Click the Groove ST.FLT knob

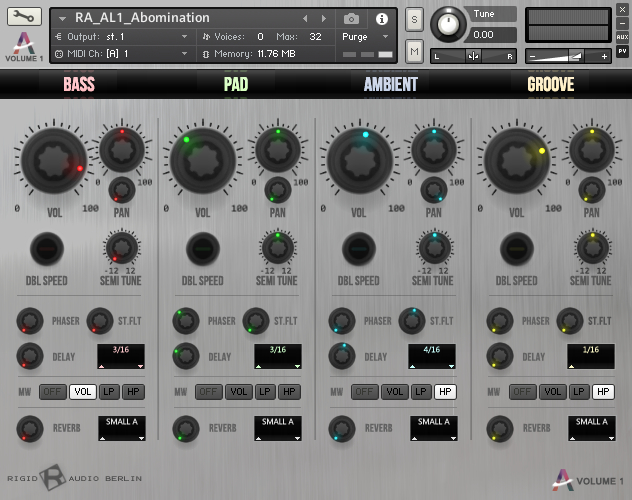coord(570,321)
